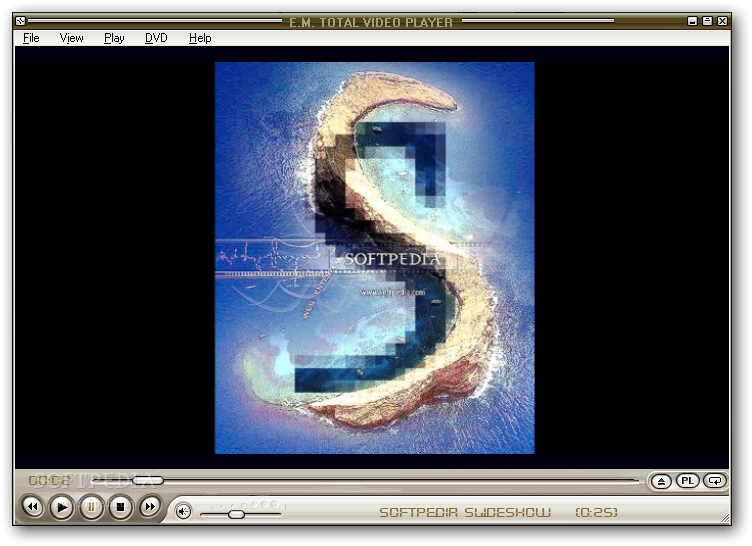
Task: Stop playback with the stop button
Action: click(x=120, y=507)
